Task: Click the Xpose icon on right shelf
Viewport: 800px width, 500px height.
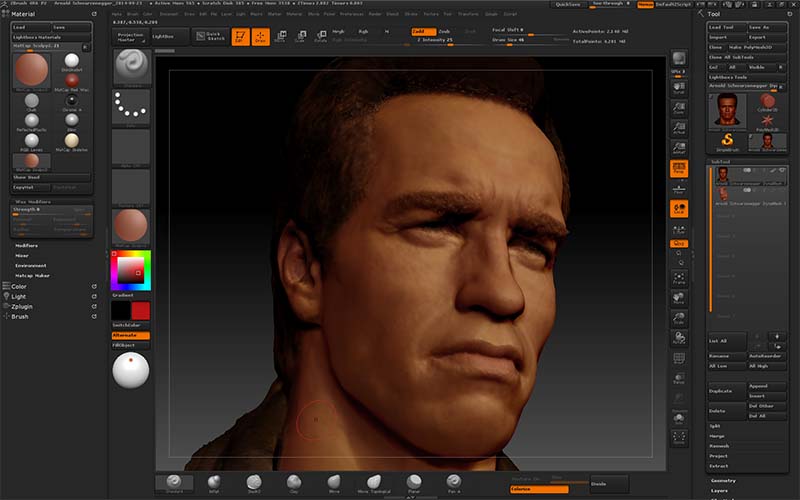Action: click(679, 437)
